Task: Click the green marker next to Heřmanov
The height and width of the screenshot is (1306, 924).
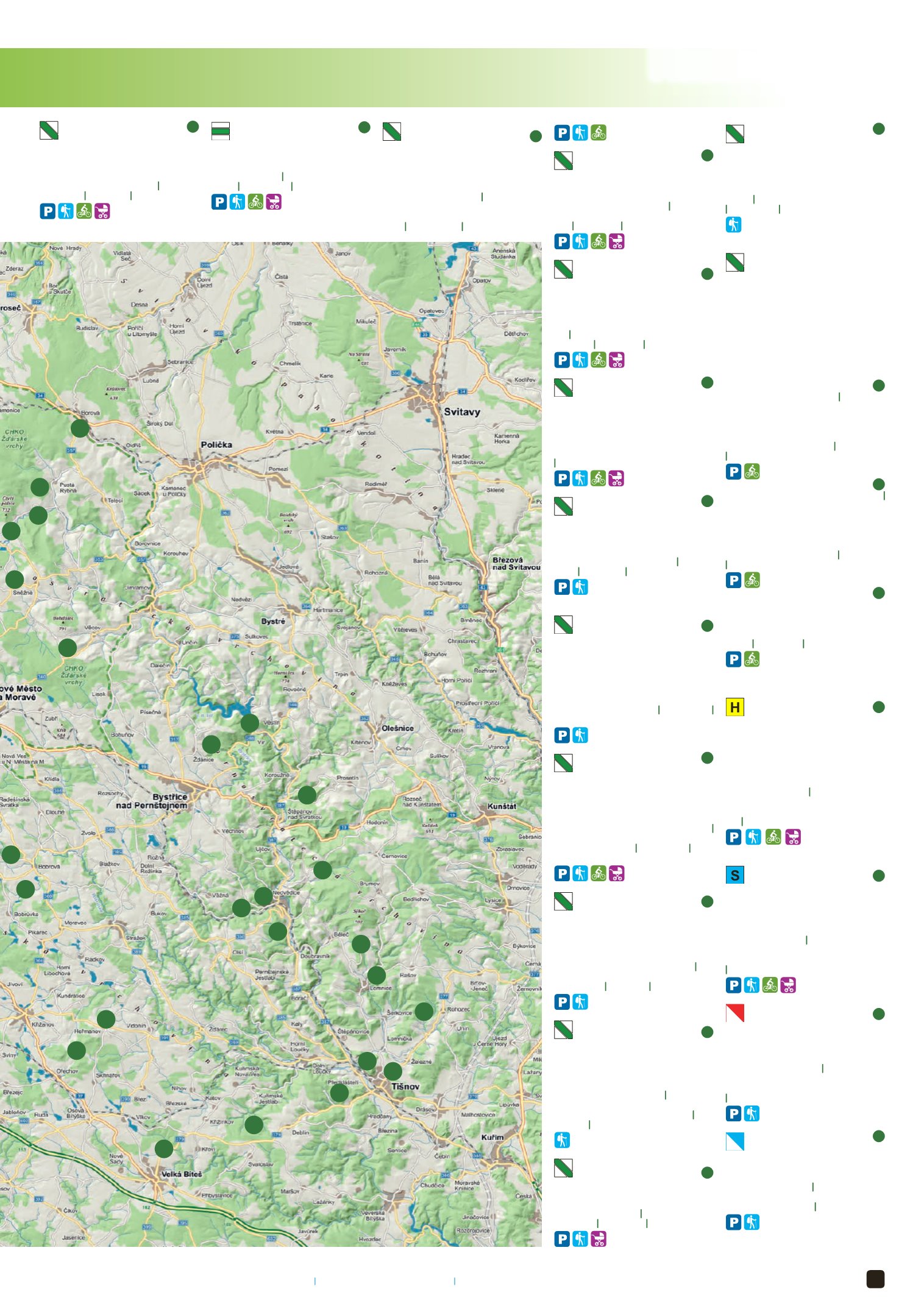Action: pyautogui.click(x=106, y=1019)
